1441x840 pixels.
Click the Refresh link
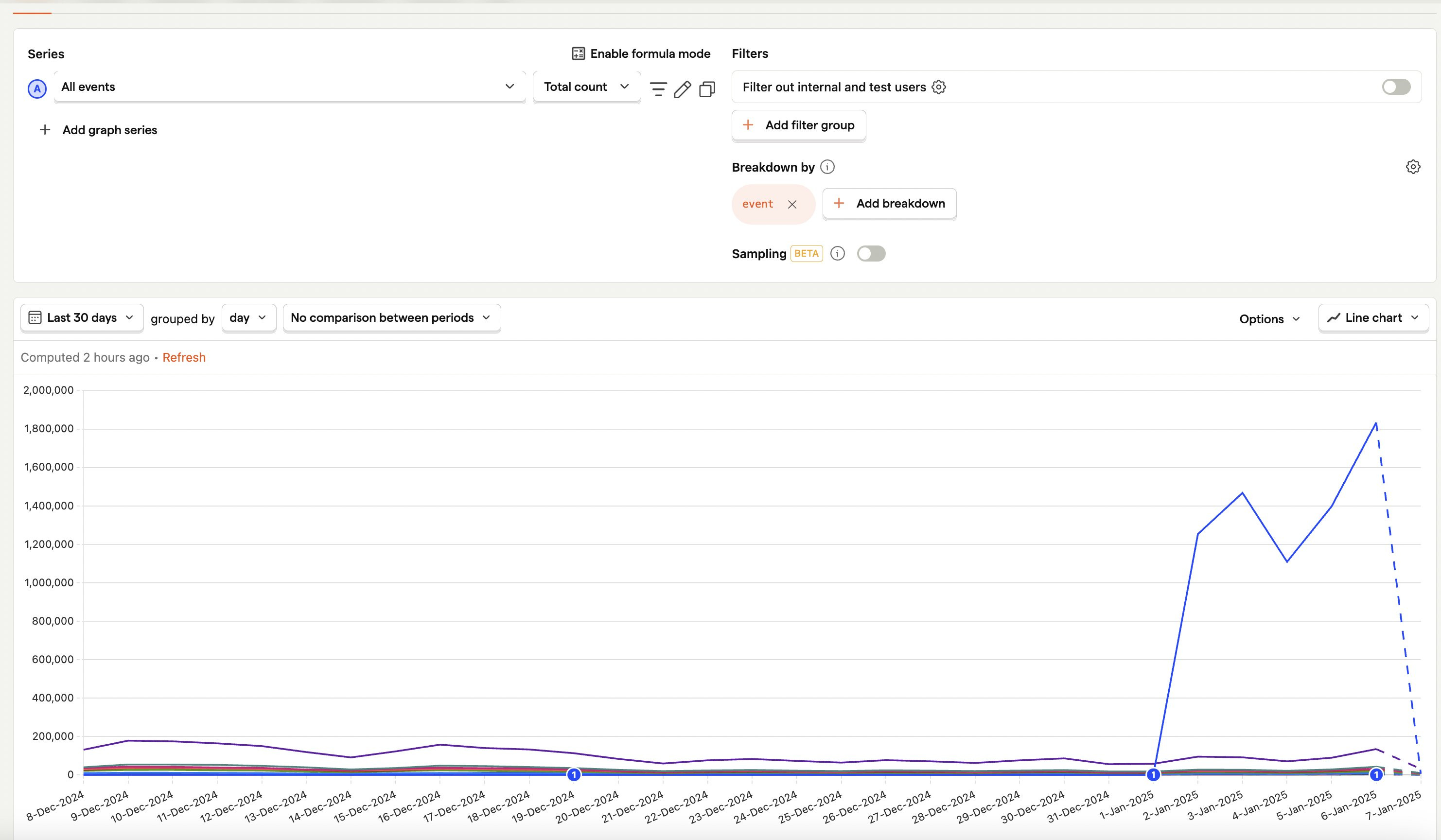pyautogui.click(x=184, y=357)
